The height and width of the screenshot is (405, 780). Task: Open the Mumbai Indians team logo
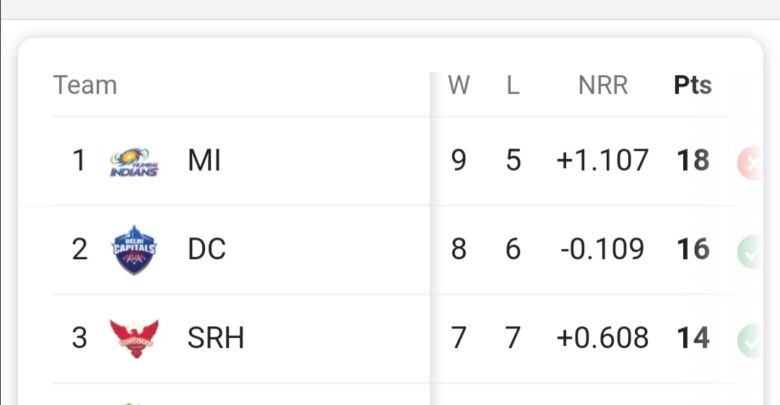[x=134, y=162]
